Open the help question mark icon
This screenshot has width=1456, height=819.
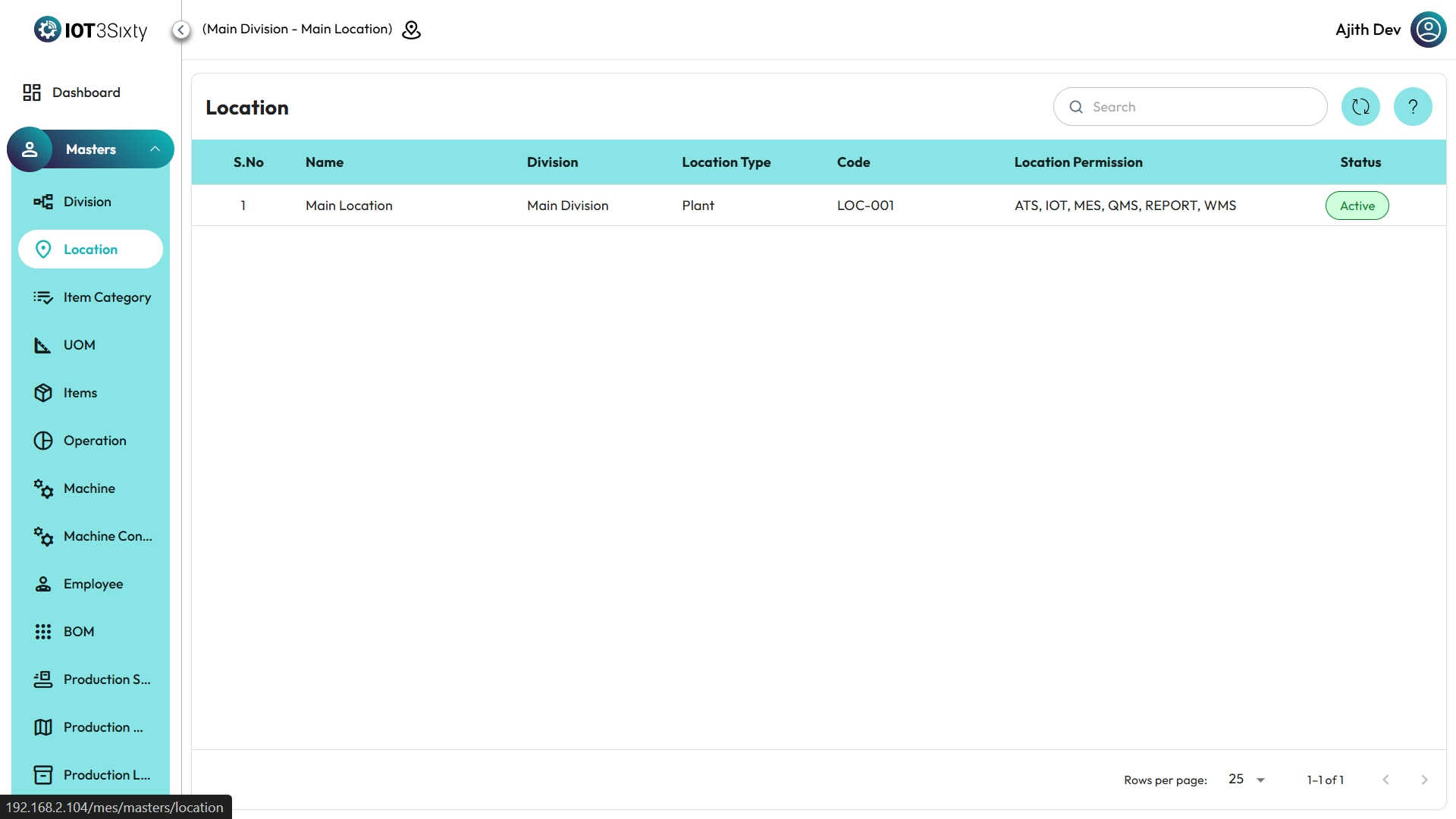point(1413,107)
